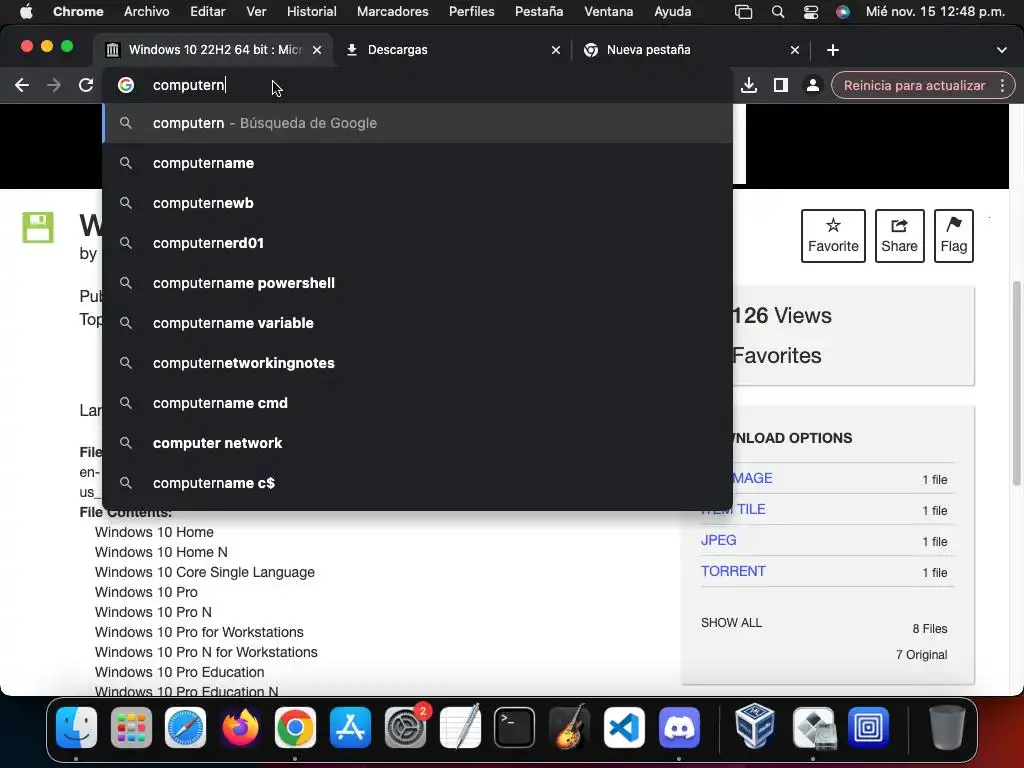Reload the current page
The image size is (1024, 768).
86,85
